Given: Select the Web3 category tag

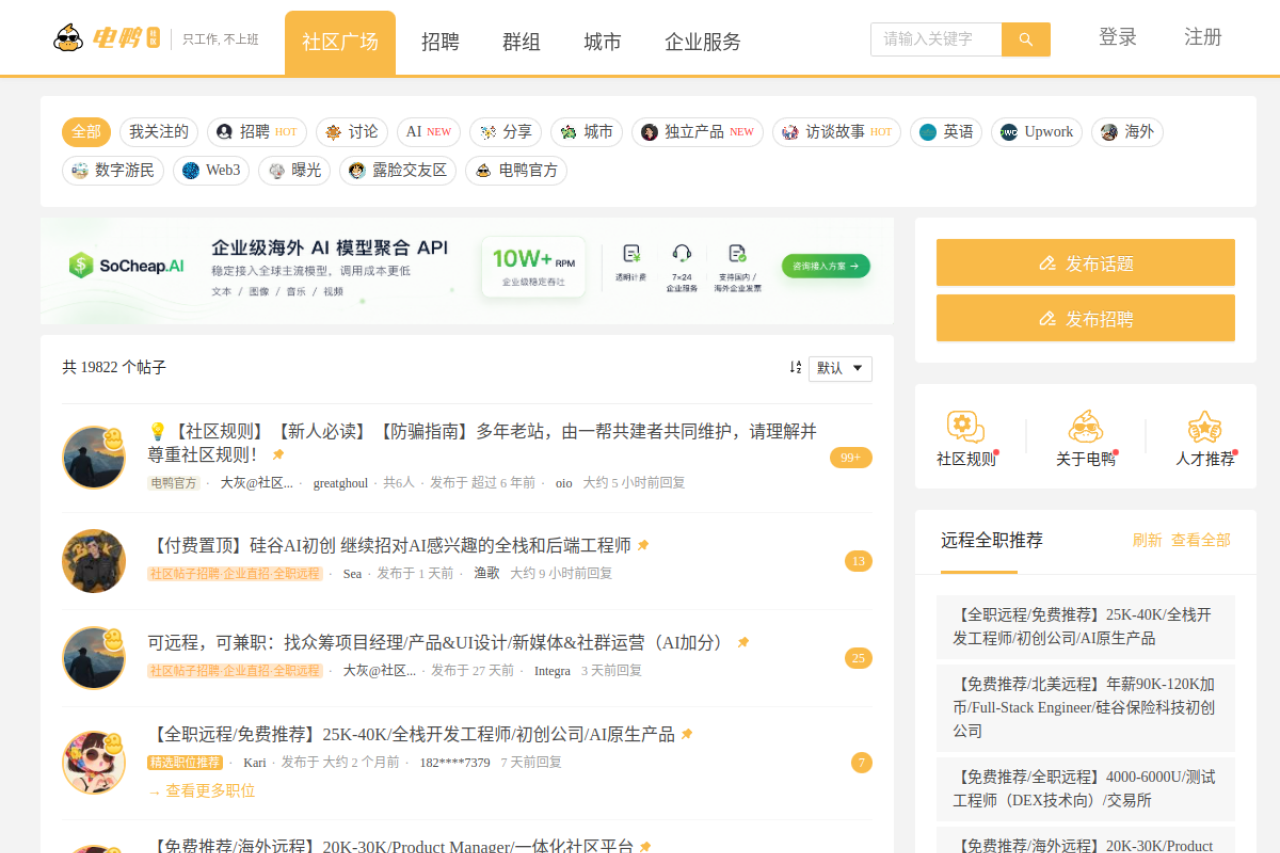Looking at the screenshot, I should click(x=211, y=171).
